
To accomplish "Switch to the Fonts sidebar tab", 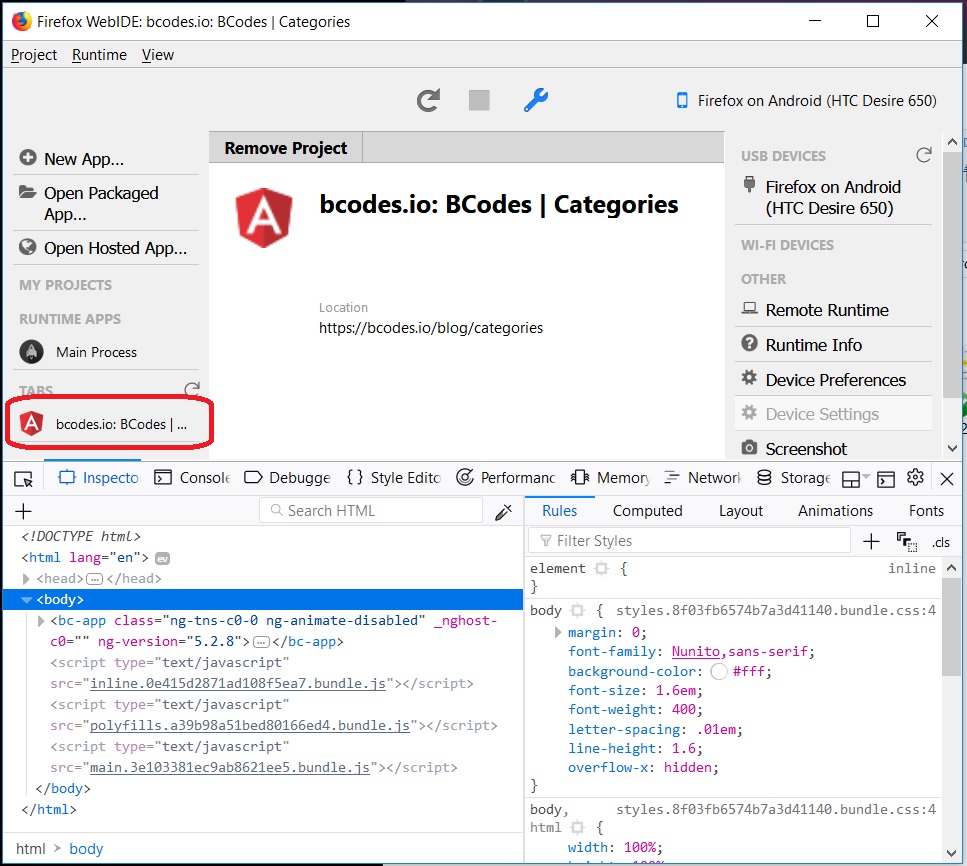I will [x=926, y=511].
